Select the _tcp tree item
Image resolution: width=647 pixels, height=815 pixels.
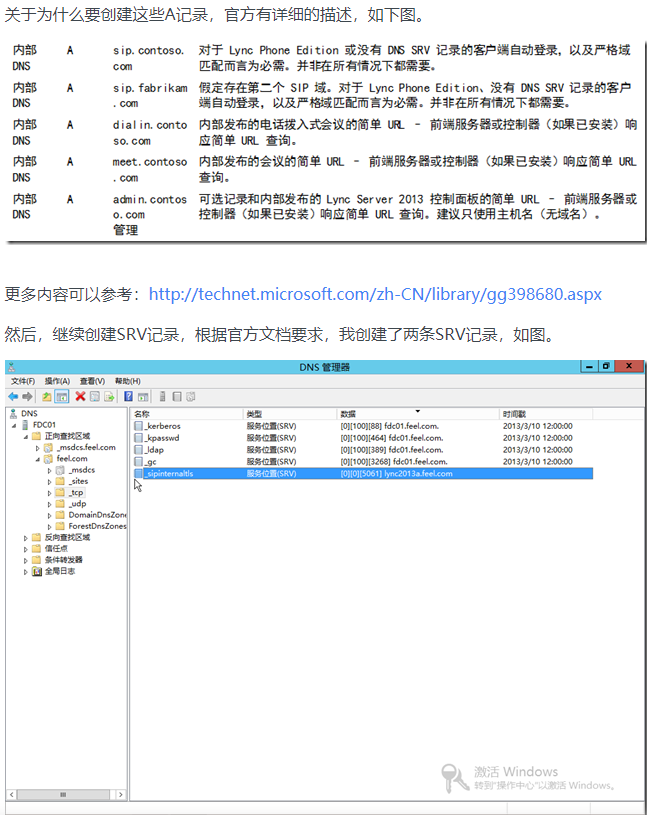click(77, 493)
